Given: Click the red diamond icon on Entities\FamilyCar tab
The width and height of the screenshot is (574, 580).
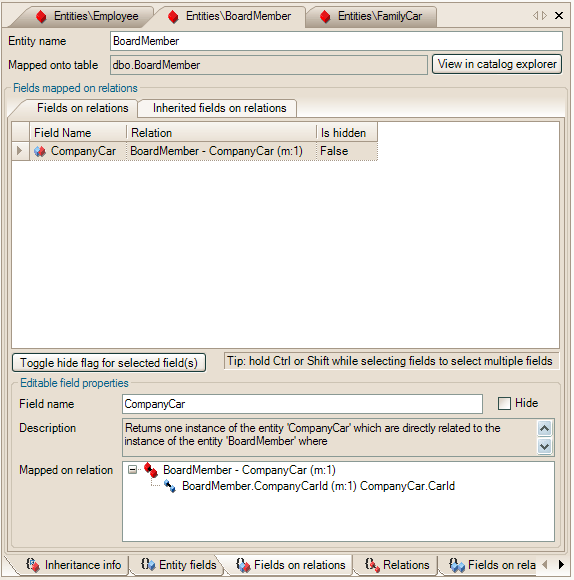Looking at the screenshot, I should coord(325,17).
